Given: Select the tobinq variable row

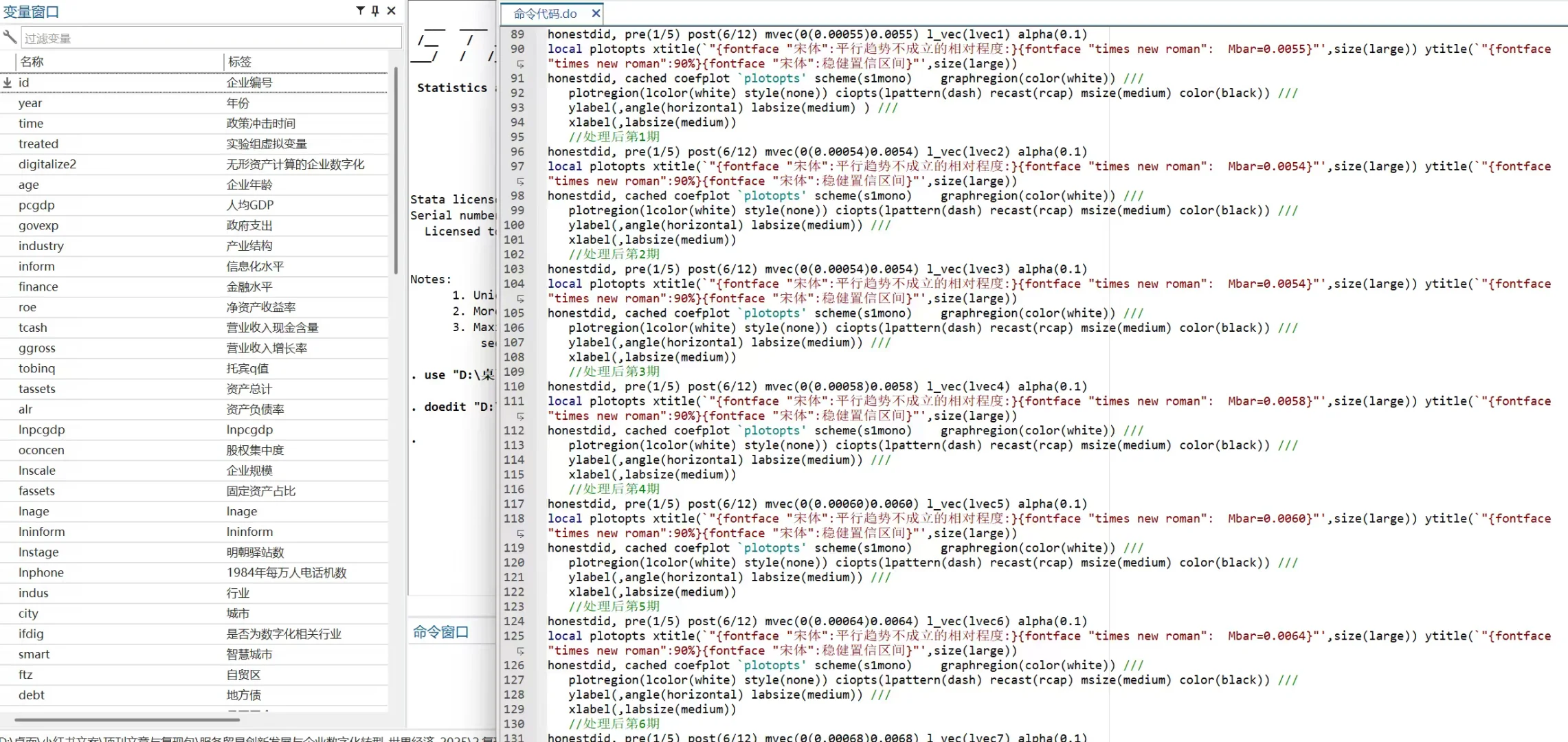Looking at the screenshot, I should click(x=36, y=368).
